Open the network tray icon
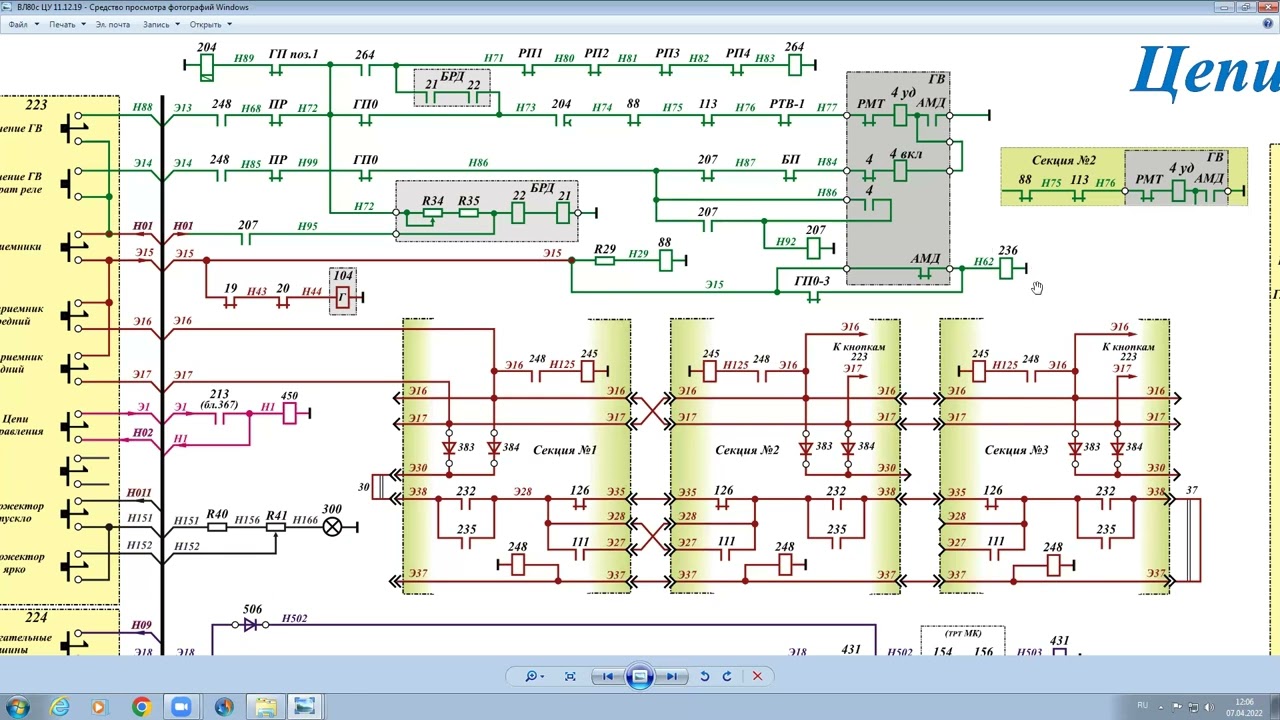Screen dimensions: 1280x720 (1193, 707)
